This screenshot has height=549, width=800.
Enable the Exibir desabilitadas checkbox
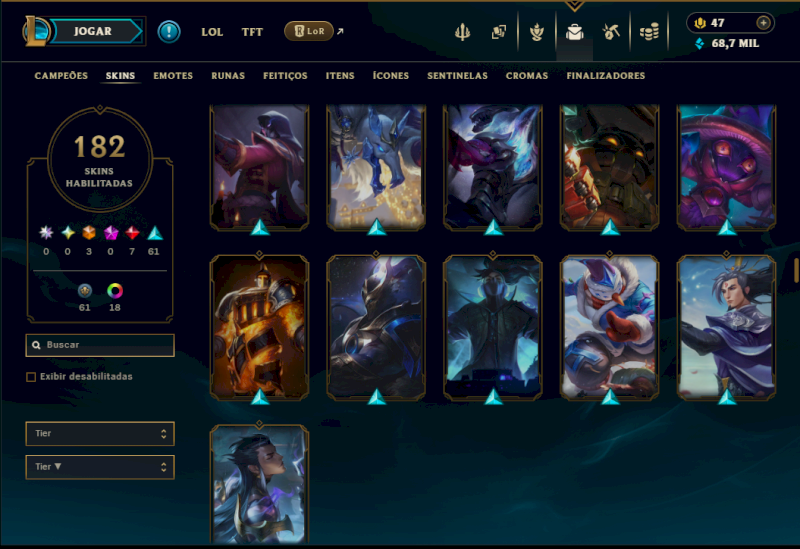click(x=31, y=377)
